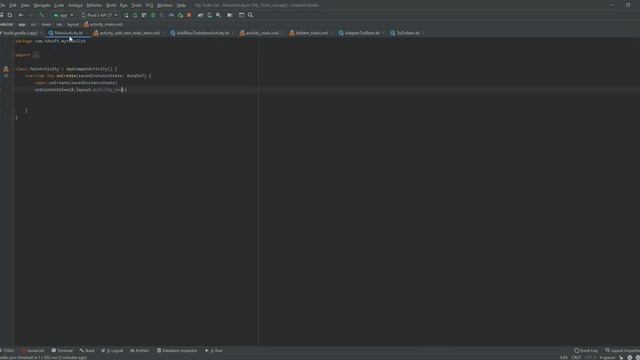640x360 pixels.
Task: Click the class gutter icon beside MainActivity
Action: [x=6, y=69]
